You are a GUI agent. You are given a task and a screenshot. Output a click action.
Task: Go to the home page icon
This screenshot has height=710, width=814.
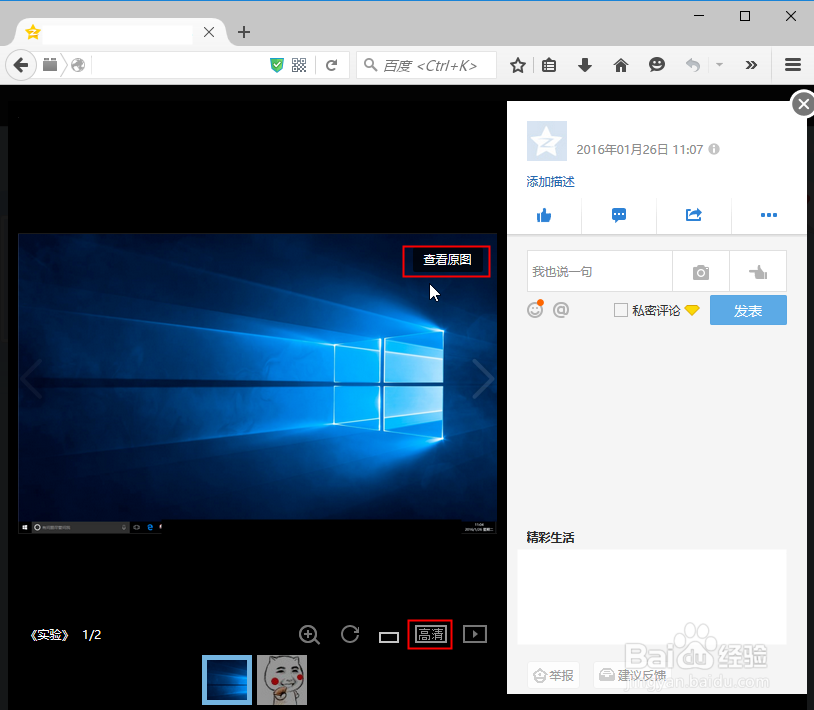pyautogui.click(x=621, y=65)
